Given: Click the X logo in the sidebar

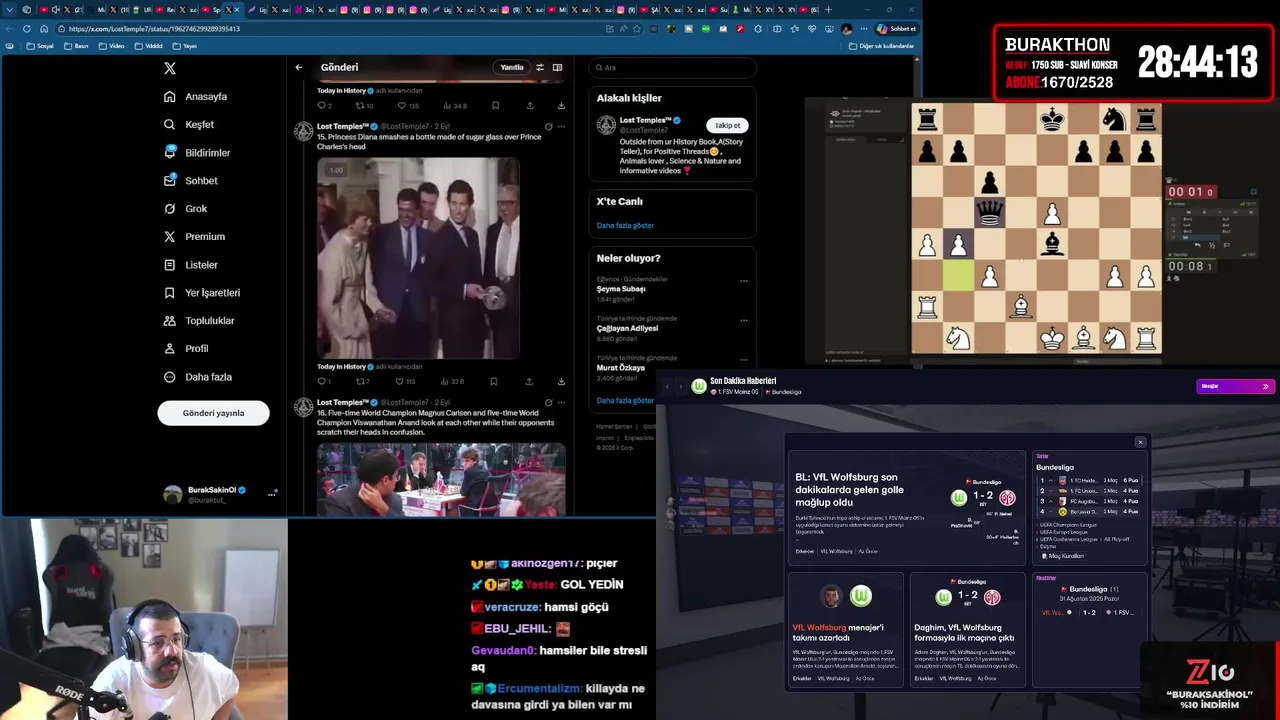Looking at the screenshot, I should (x=170, y=68).
